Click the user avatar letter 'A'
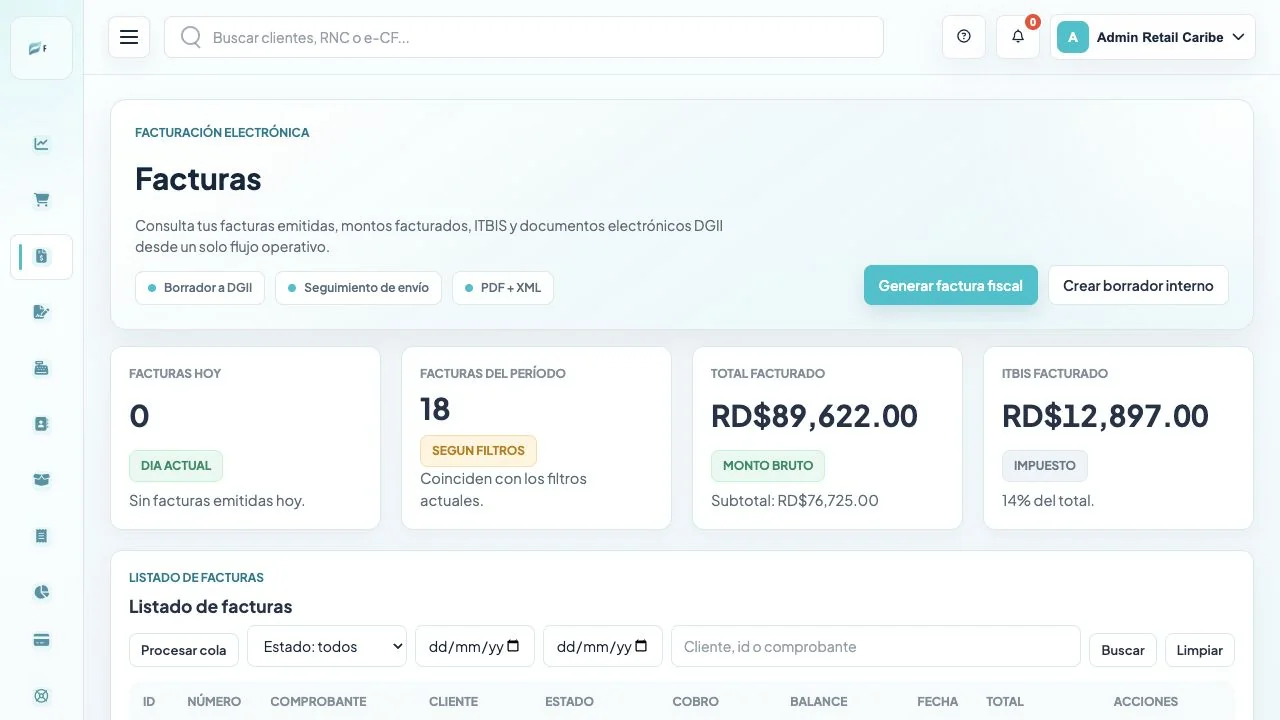The image size is (1280, 720). pos(1073,37)
